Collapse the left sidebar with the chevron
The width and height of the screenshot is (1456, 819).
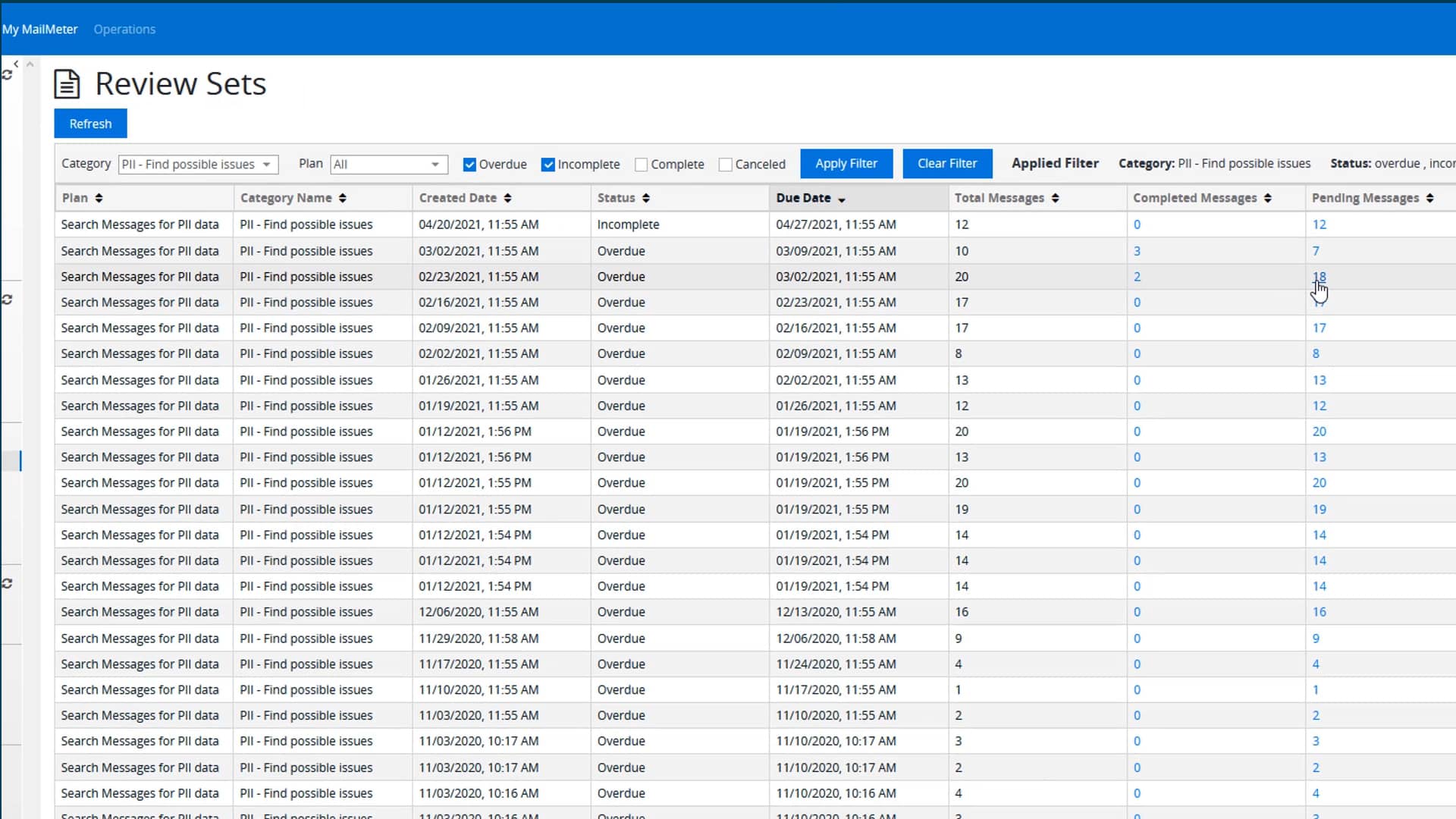click(x=15, y=64)
